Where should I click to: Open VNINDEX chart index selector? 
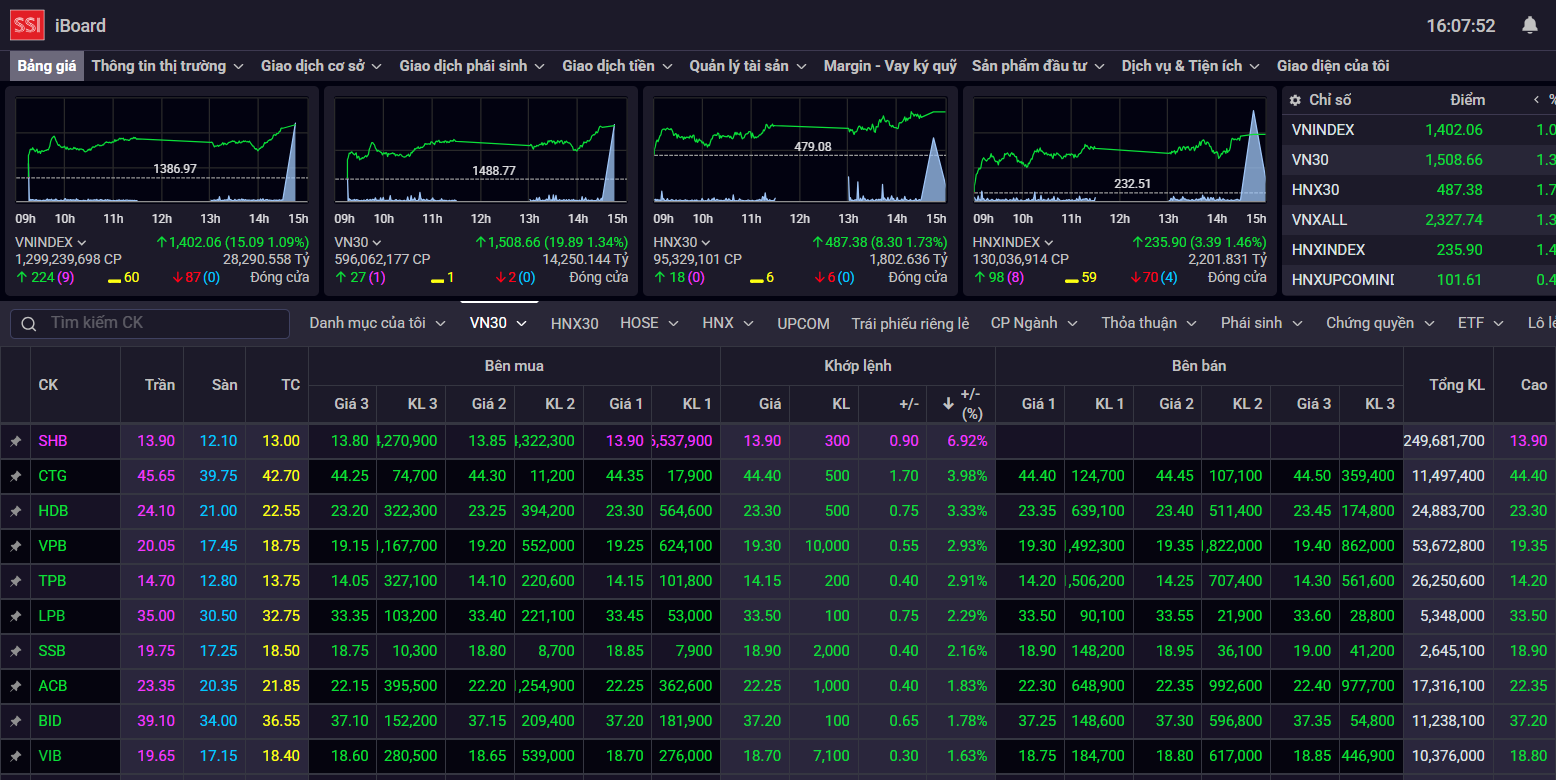[52, 242]
